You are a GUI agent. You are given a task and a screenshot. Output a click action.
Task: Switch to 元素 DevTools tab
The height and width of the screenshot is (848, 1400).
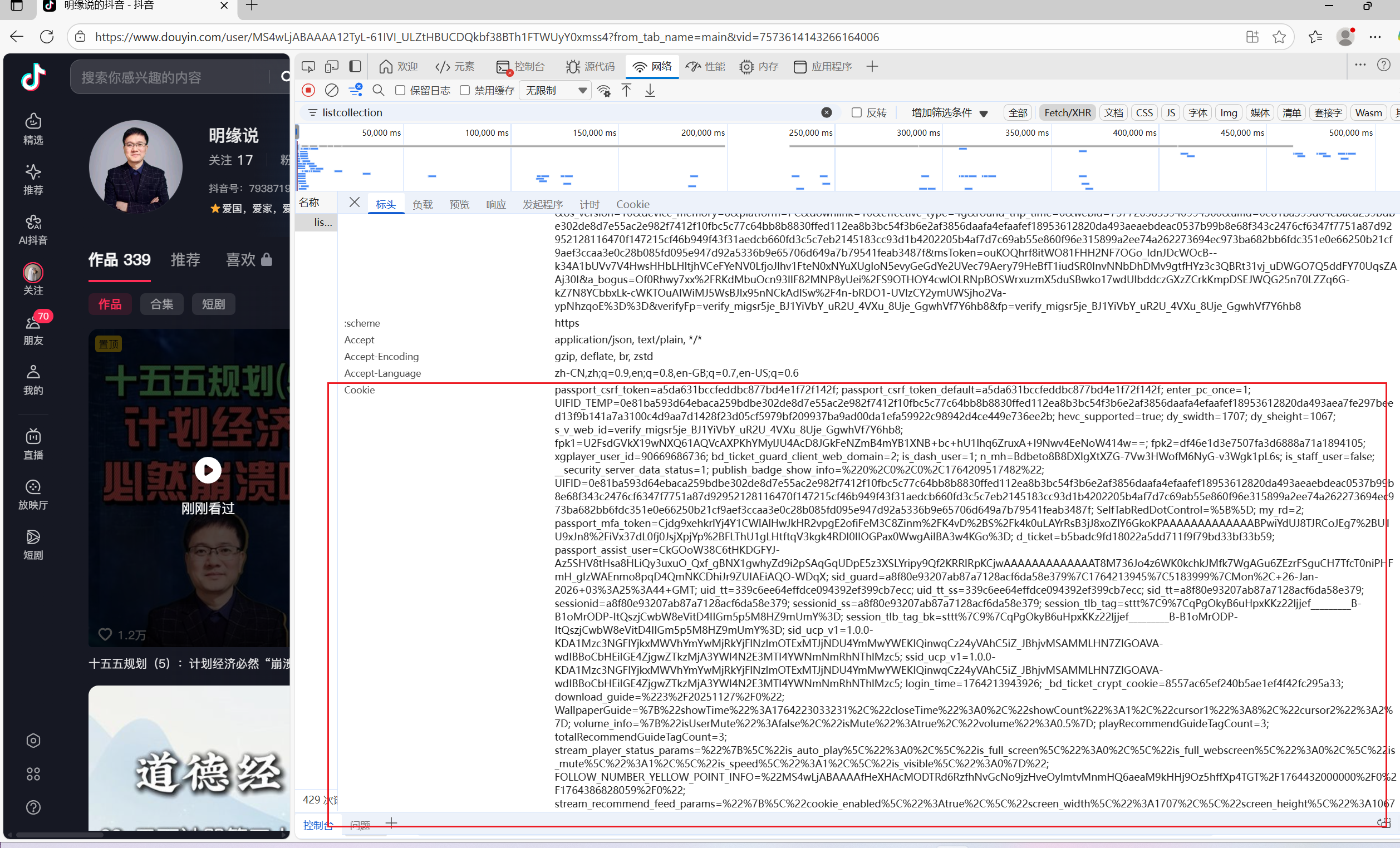455,66
